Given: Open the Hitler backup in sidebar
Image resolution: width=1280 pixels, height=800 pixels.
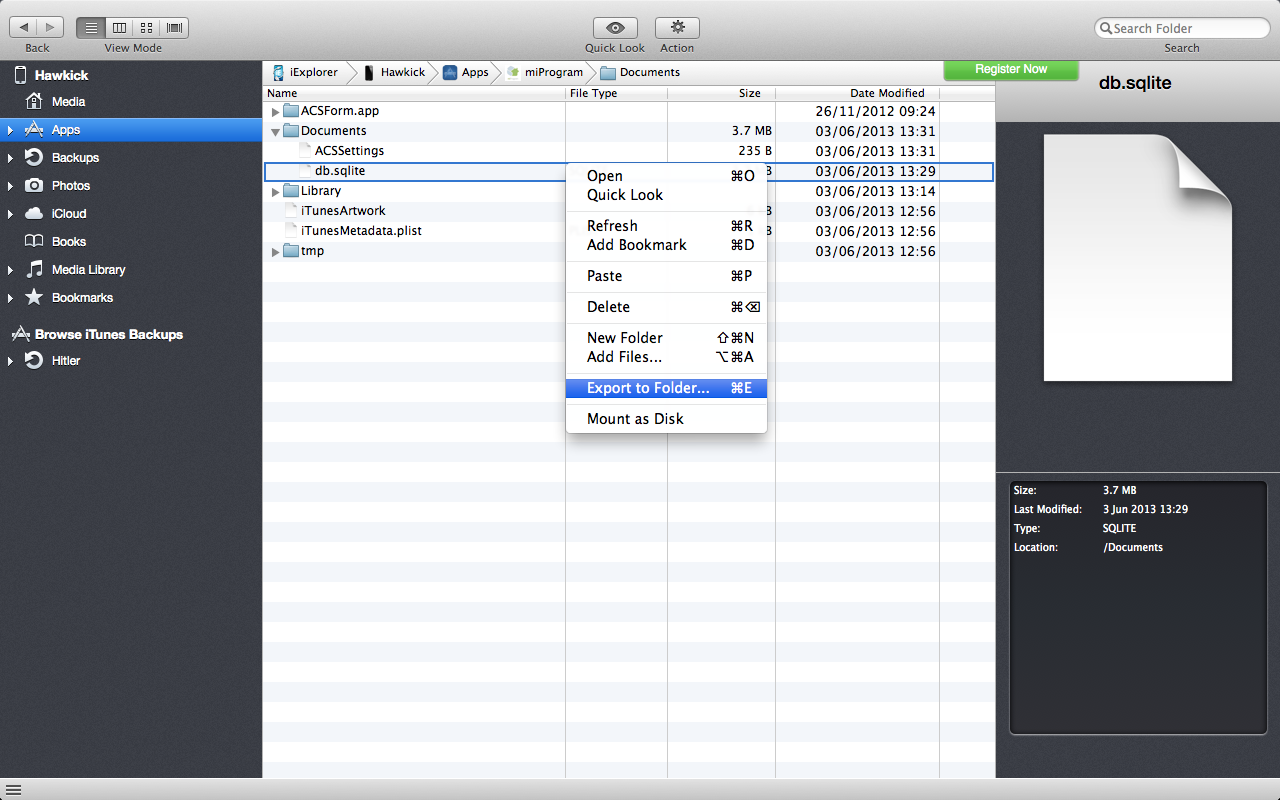Looking at the screenshot, I should pos(131,361).
